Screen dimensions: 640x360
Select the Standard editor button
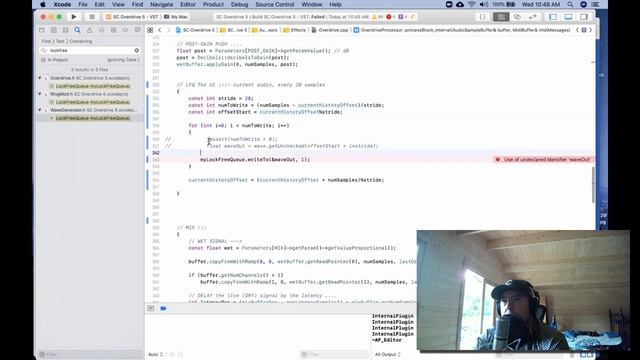[501, 17]
